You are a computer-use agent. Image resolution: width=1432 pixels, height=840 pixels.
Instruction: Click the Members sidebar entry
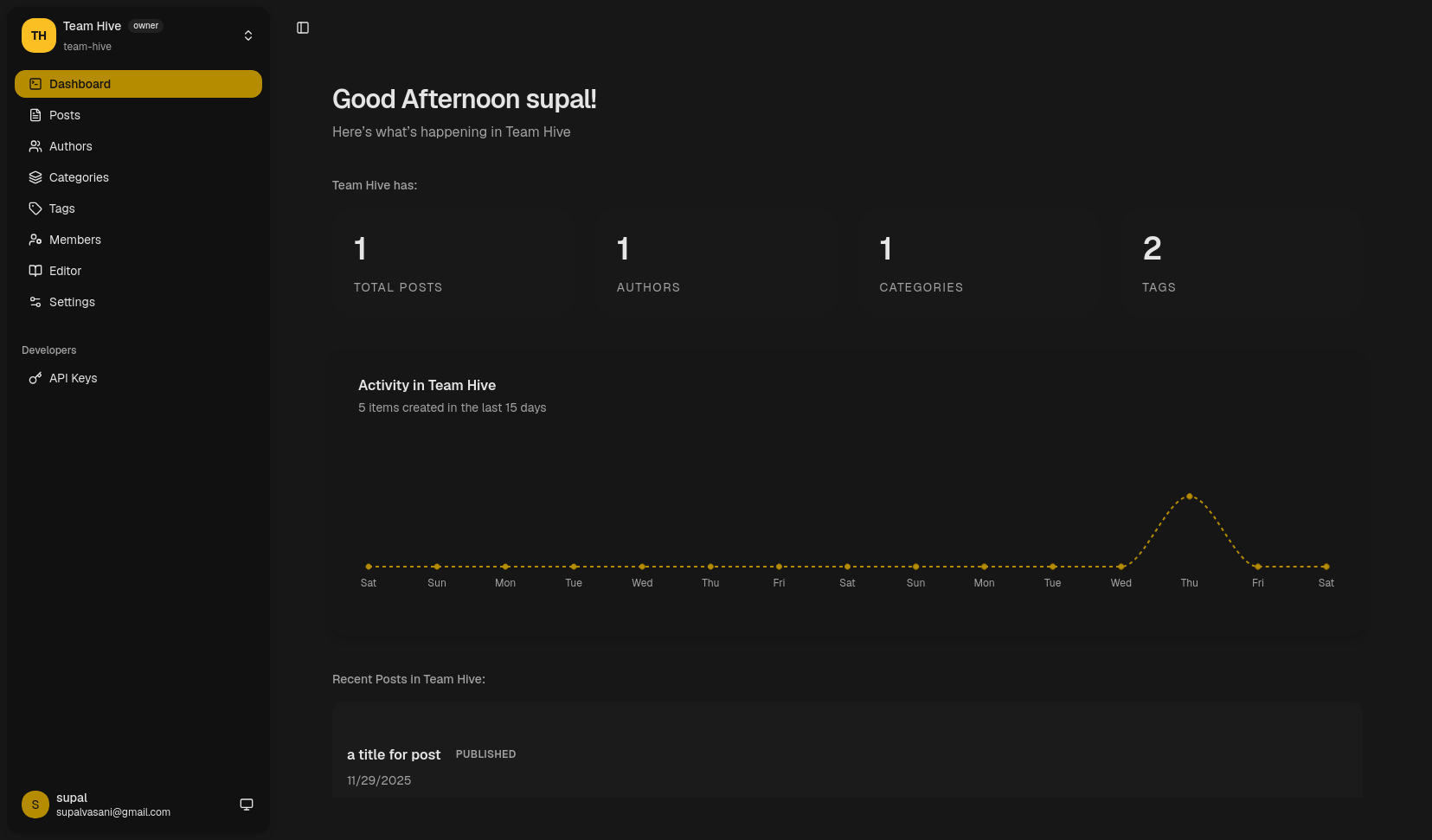75,239
